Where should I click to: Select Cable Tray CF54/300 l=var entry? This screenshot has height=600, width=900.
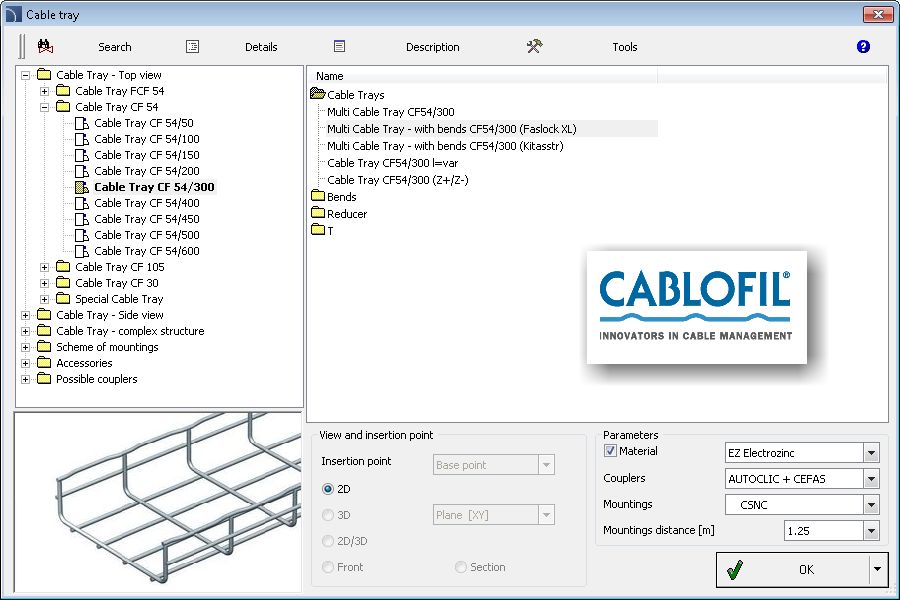coord(393,163)
